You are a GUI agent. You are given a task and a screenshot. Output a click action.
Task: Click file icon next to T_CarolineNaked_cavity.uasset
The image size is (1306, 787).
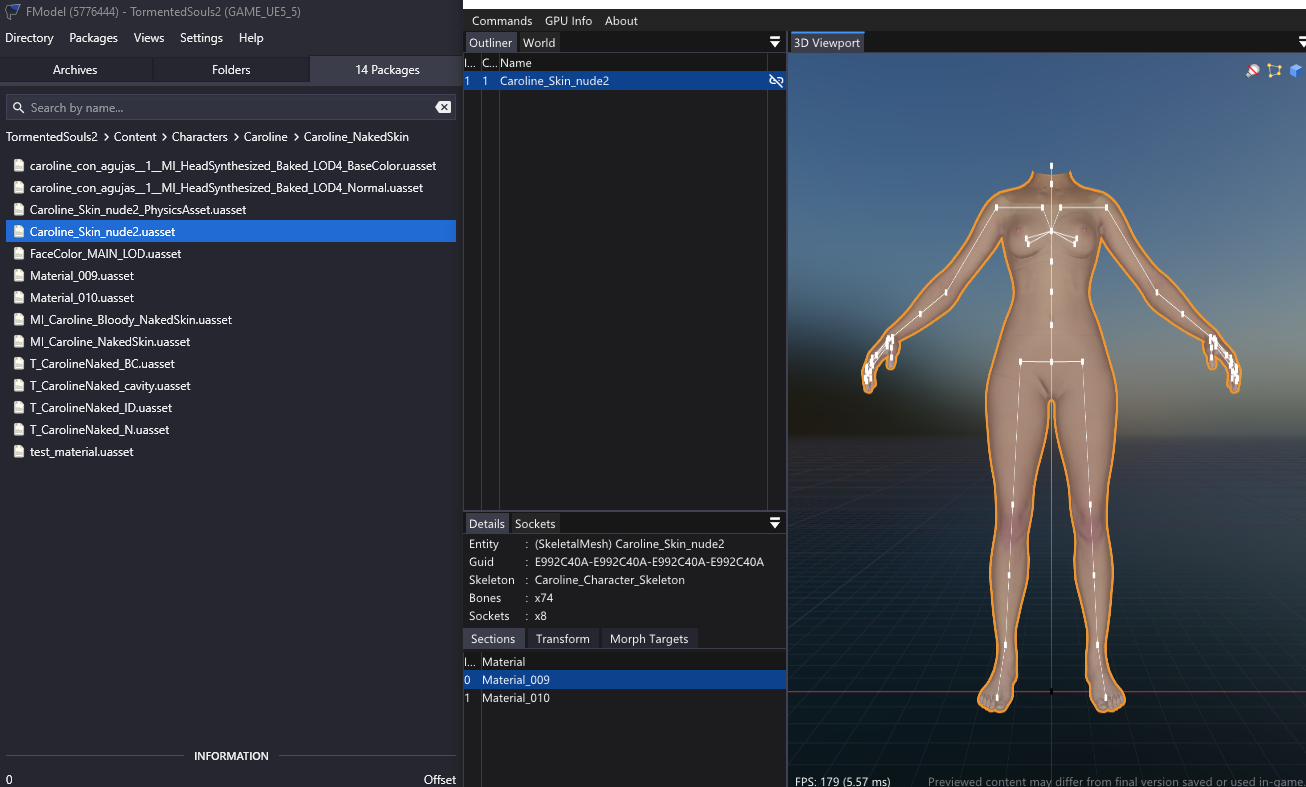(19, 386)
